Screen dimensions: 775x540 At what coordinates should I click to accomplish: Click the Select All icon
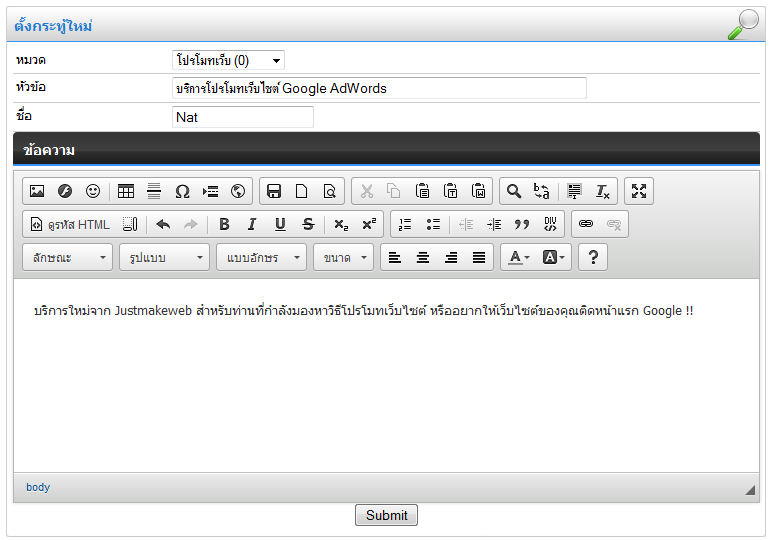[x=574, y=191]
